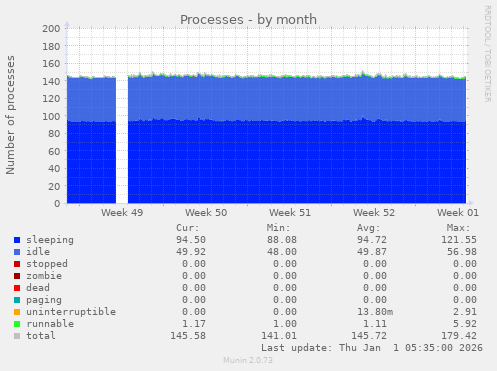Screen dimensions: 497x371
Task: Click the 'Week 49' x-axis label
Action: (122, 213)
